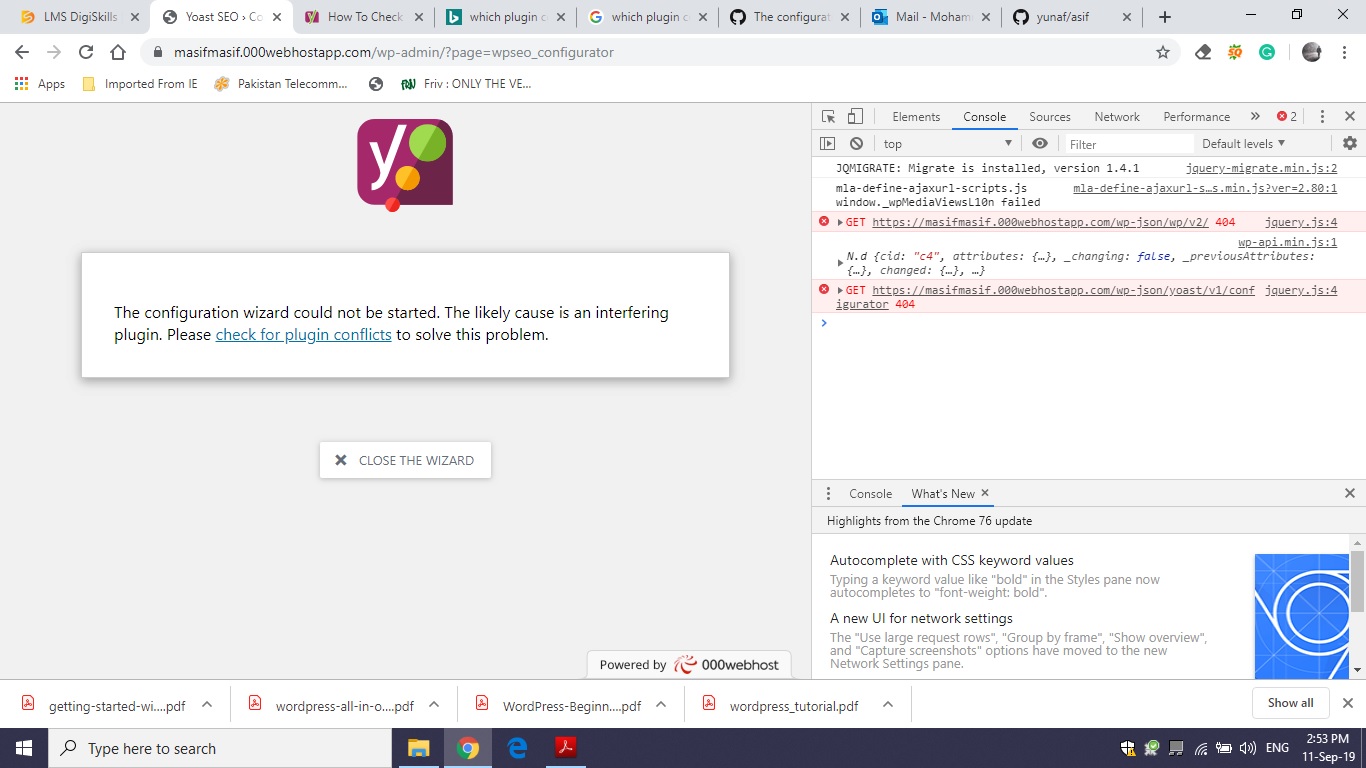Open the Imported From IE bookmark folder
Image resolution: width=1366 pixels, height=768 pixels.
tap(139, 84)
